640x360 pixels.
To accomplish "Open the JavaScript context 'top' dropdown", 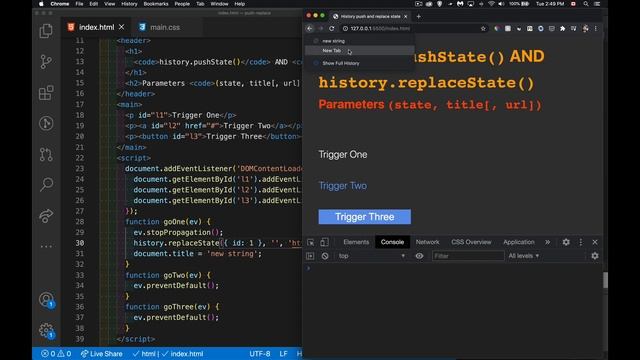I will click(371, 256).
